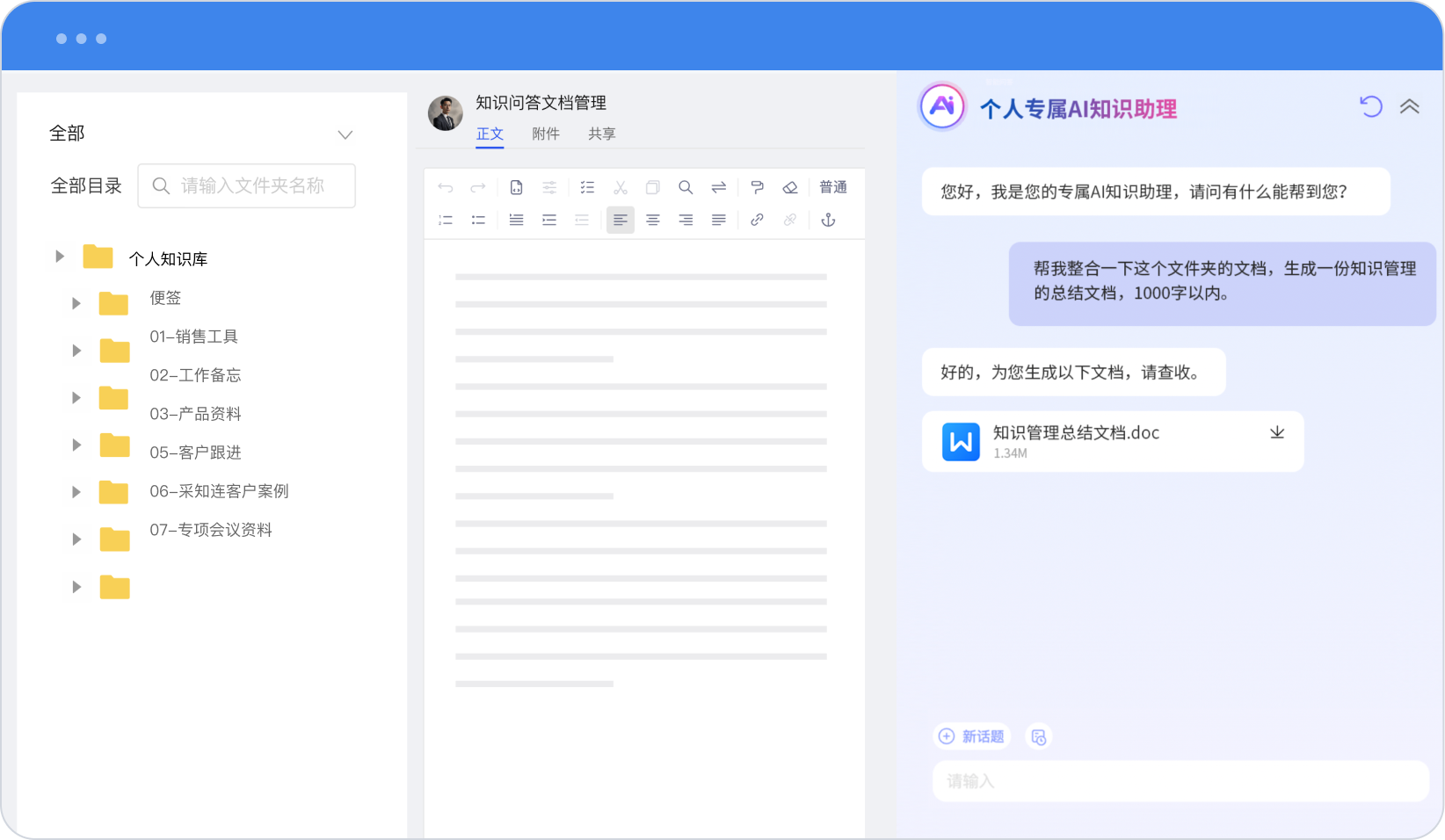This screenshot has height=840, width=1445.
Task: Switch to the 共享 tab
Action: coord(602,134)
